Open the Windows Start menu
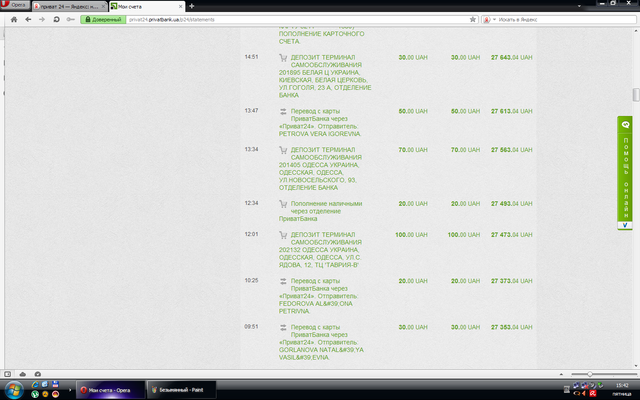The height and width of the screenshot is (400, 640). coord(14,390)
